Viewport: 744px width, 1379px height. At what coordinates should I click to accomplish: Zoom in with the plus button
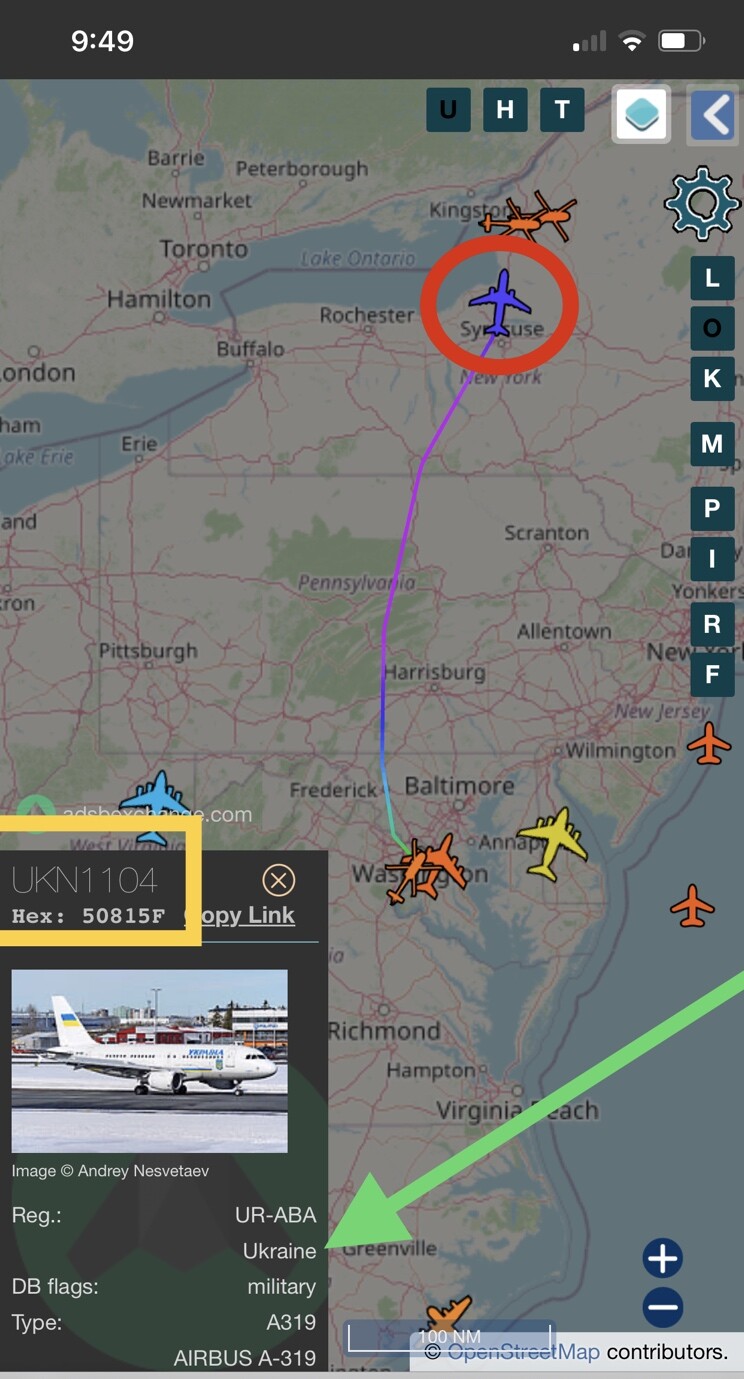662,1259
